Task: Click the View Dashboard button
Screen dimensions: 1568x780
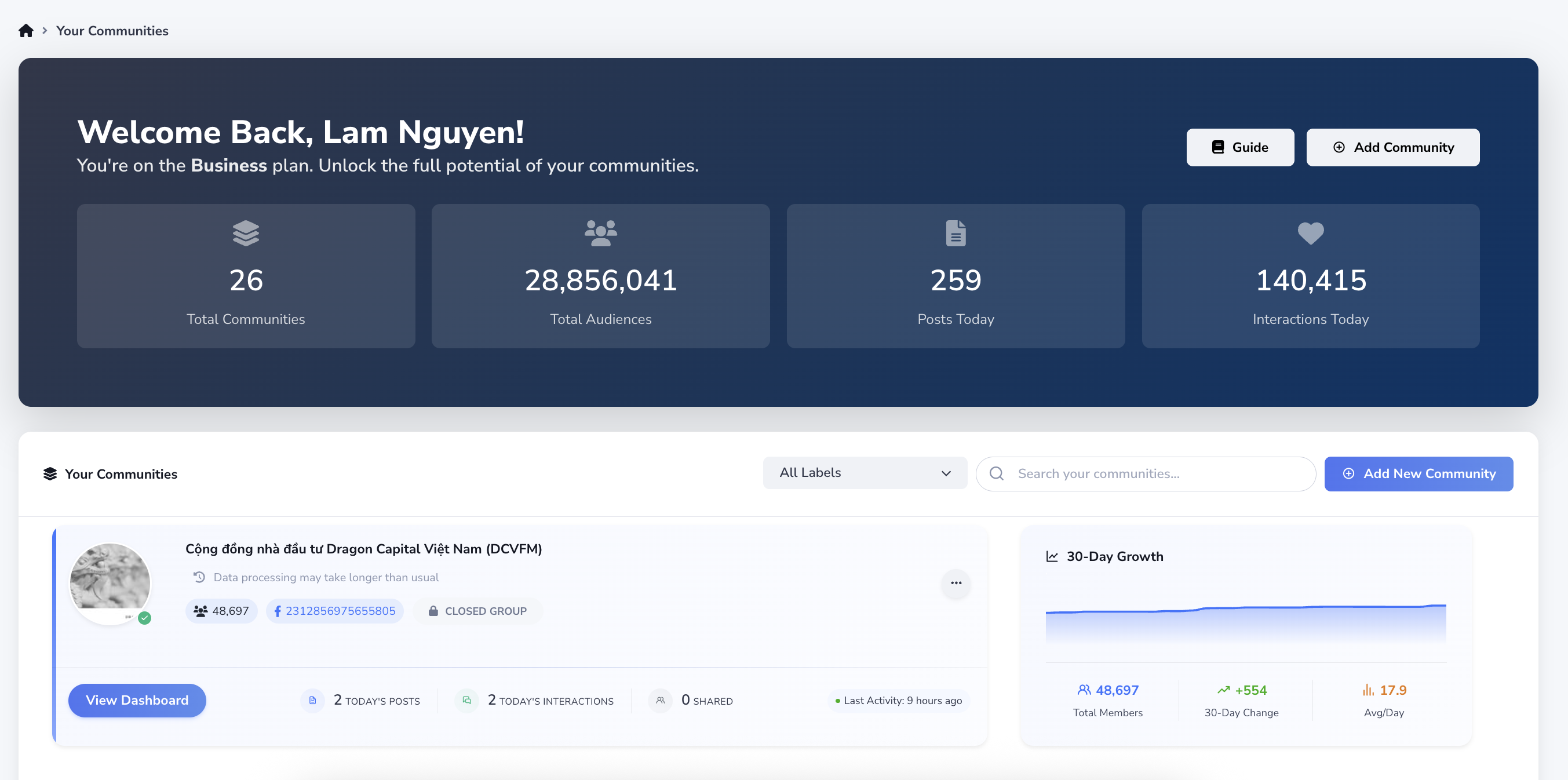Action: pos(137,699)
